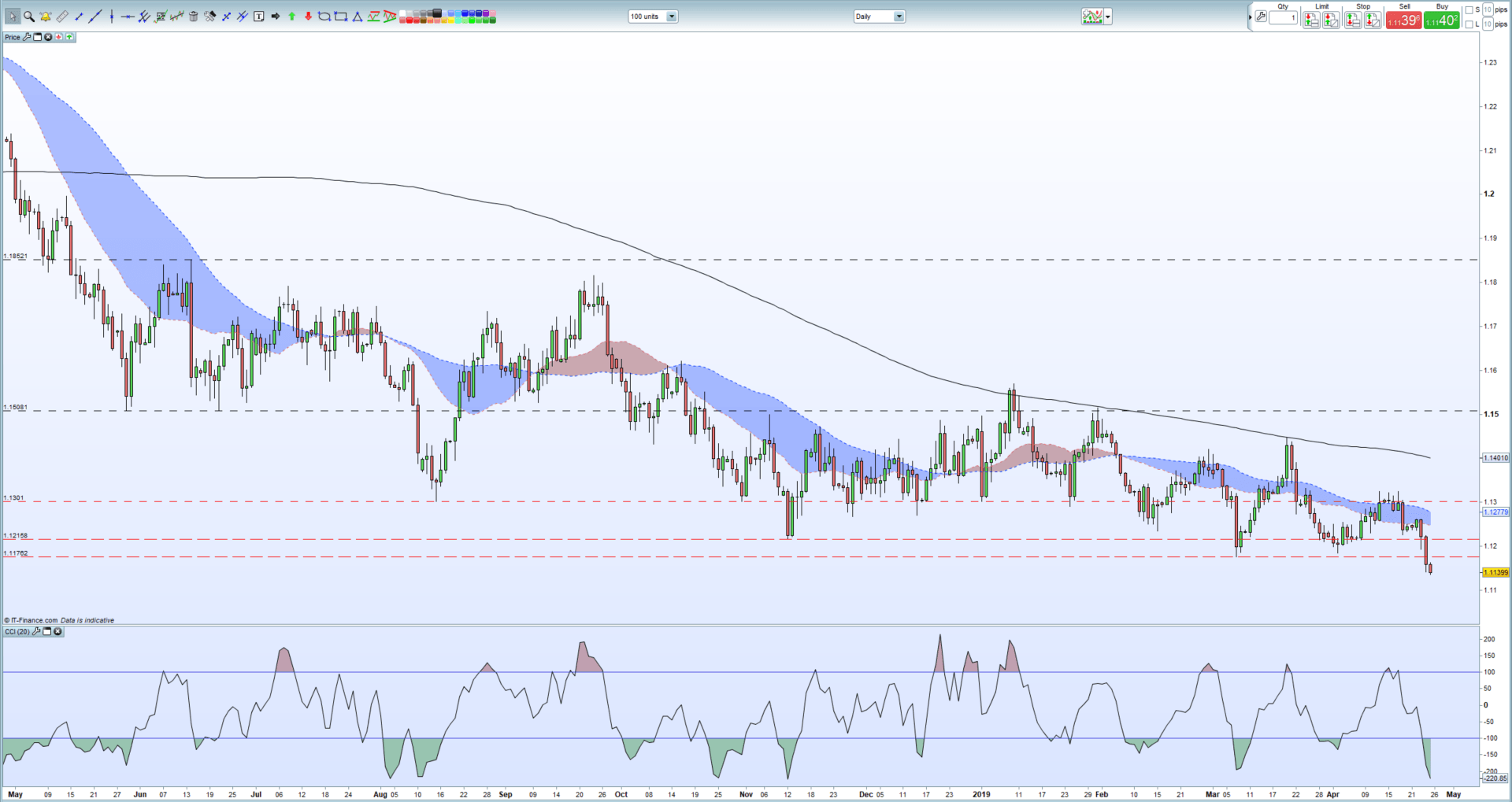
Task: Click Price panel red down arrow icon
Action: (59, 37)
